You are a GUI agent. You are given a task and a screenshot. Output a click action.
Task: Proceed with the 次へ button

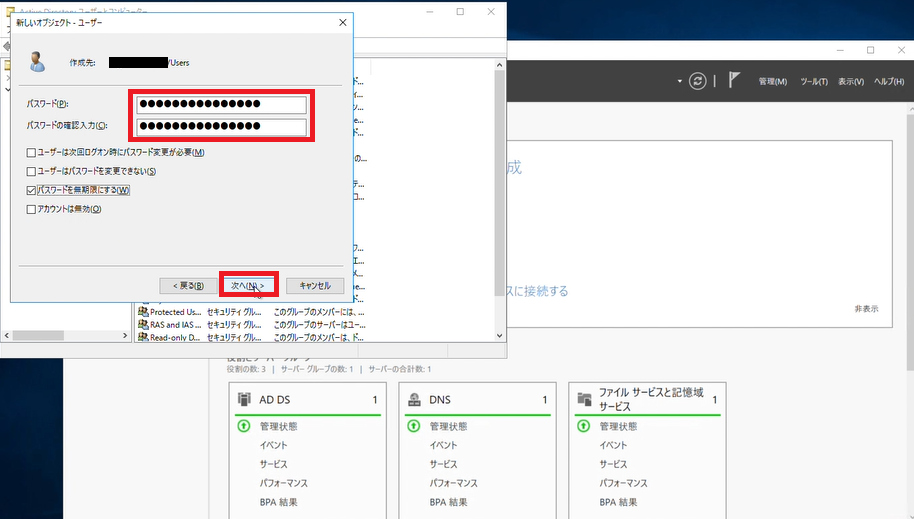[248, 286]
